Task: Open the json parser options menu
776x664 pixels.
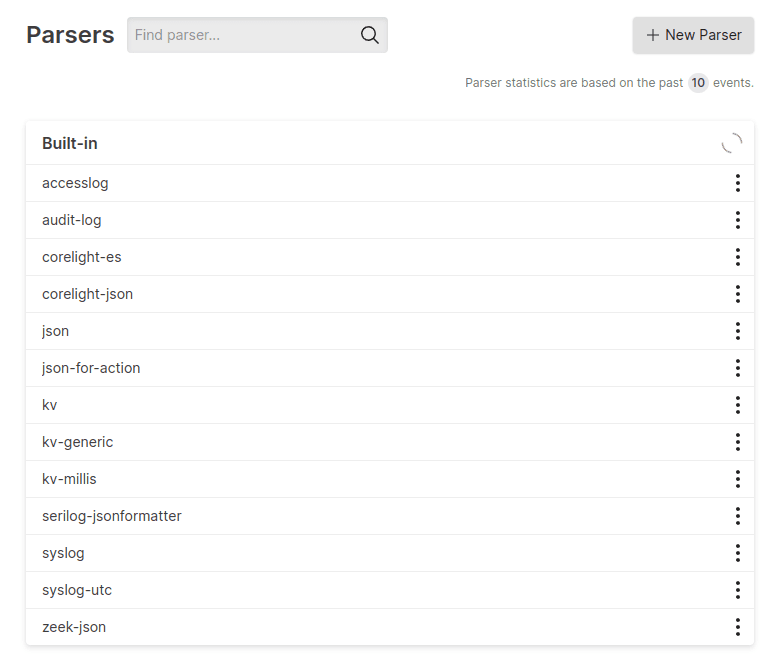Action: click(x=737, y=331)
